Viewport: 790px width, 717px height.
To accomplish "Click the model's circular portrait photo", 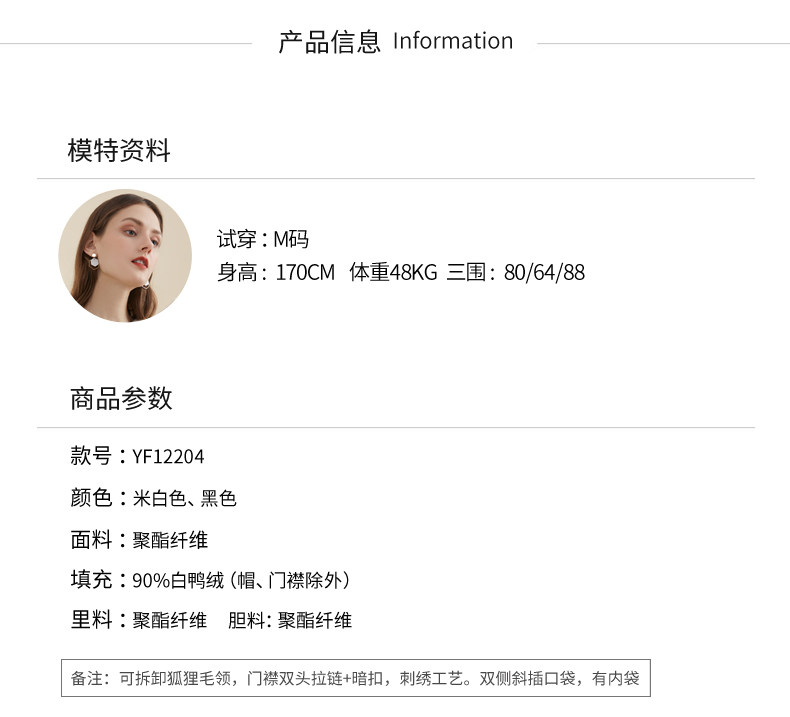I will pyautogui.click(x=125, y=255).
